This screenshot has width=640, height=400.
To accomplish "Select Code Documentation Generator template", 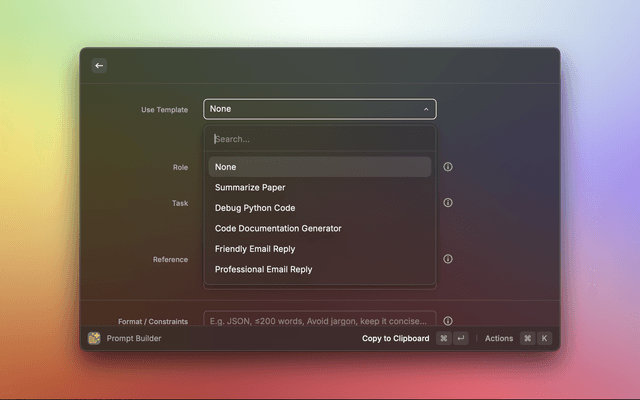I will (320, 228).
